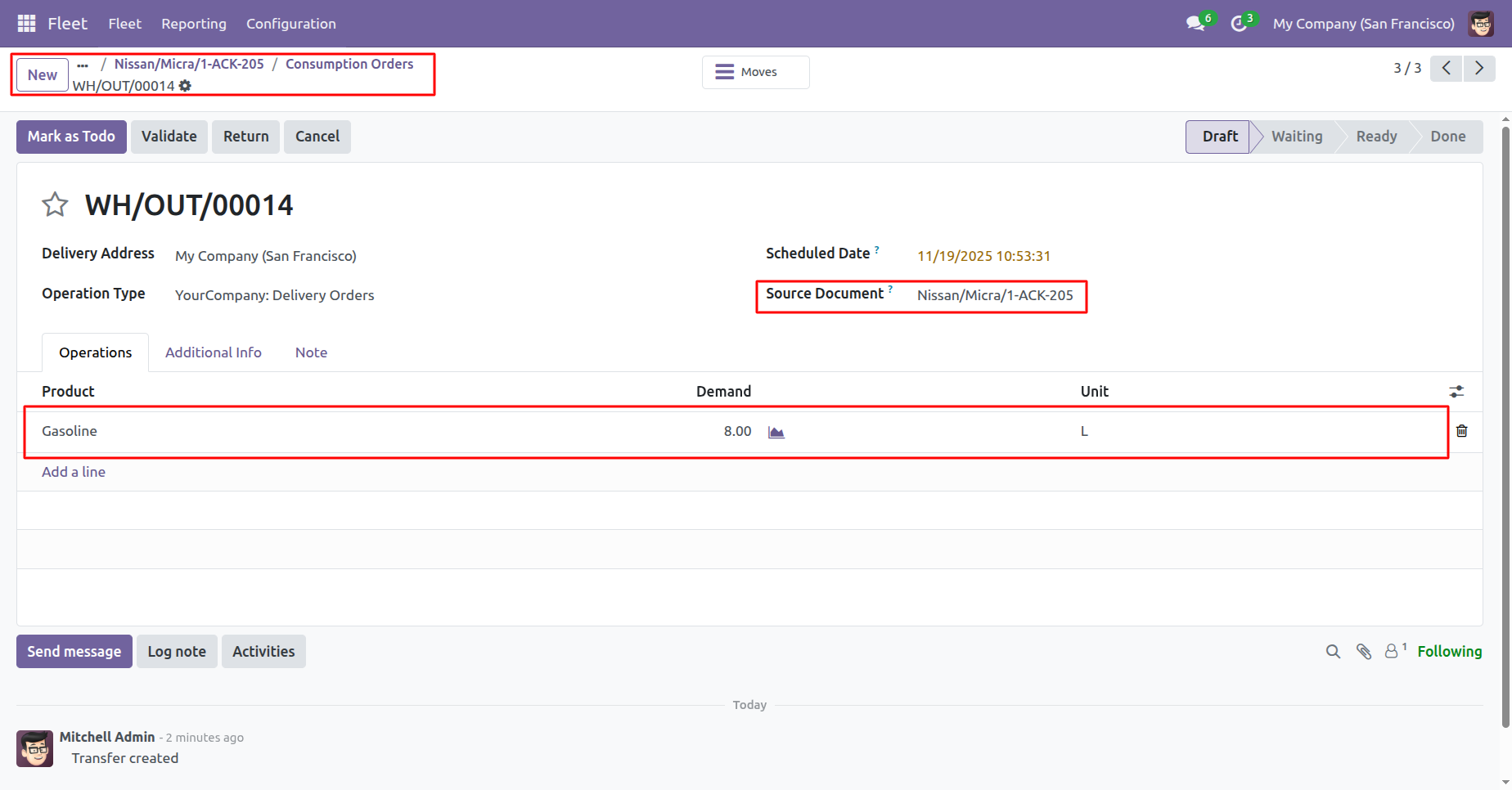Switch to the Additional Info tab
Screen dimensions: 1512x790
pyautogui.click(x=214, y=352)
